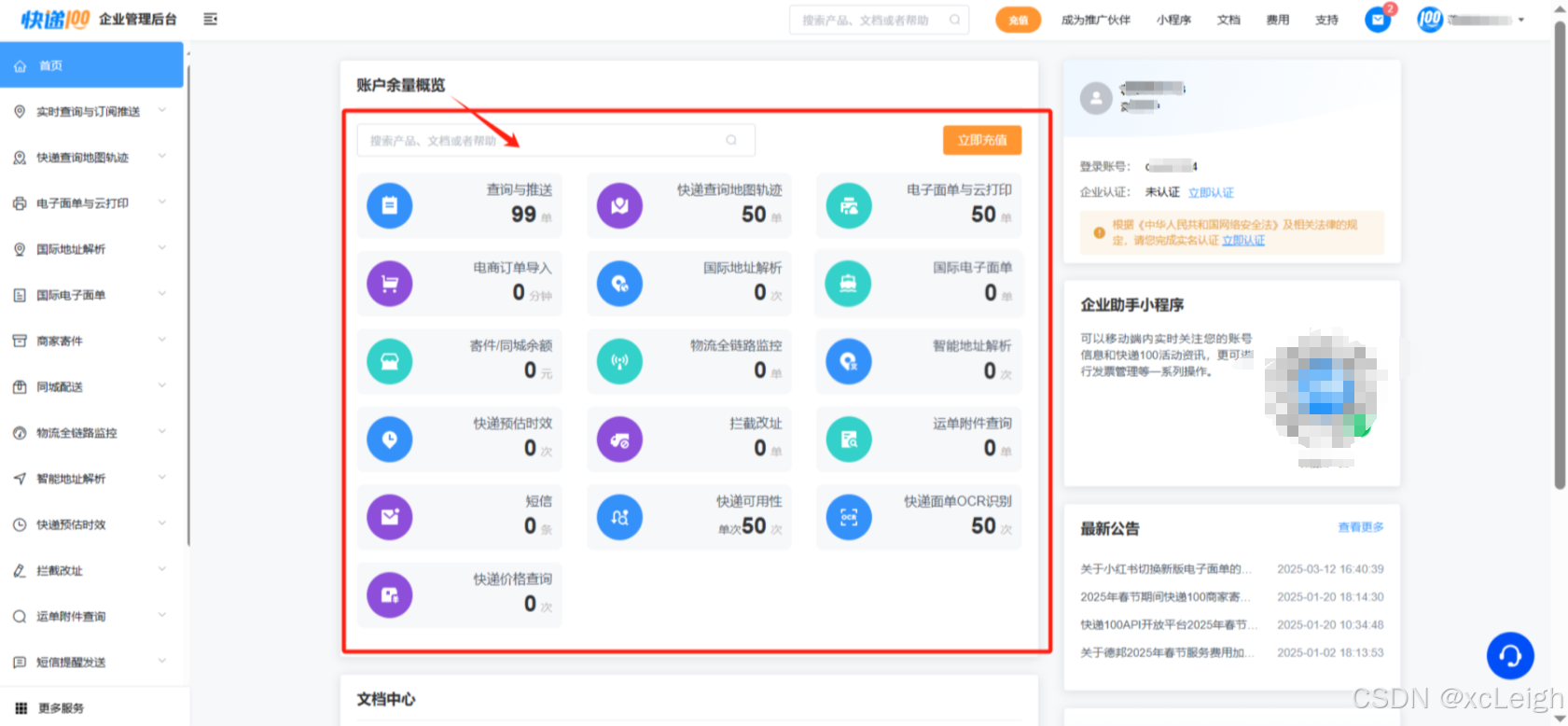Open the 国际电子面单 card icon
Screen dimensions: 1568x726
point(849,284)
